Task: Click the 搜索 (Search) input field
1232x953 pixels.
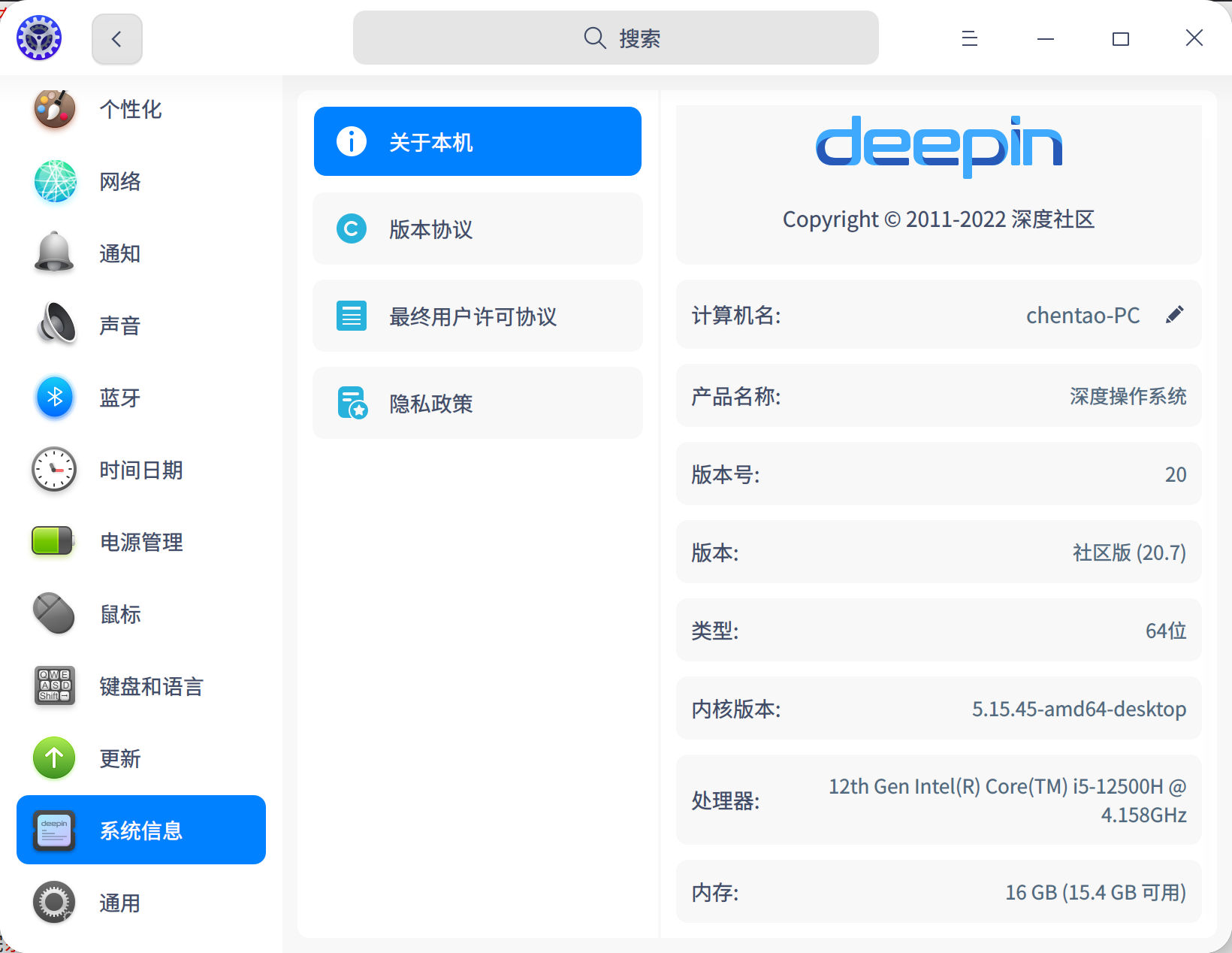Action: point(615,38)
